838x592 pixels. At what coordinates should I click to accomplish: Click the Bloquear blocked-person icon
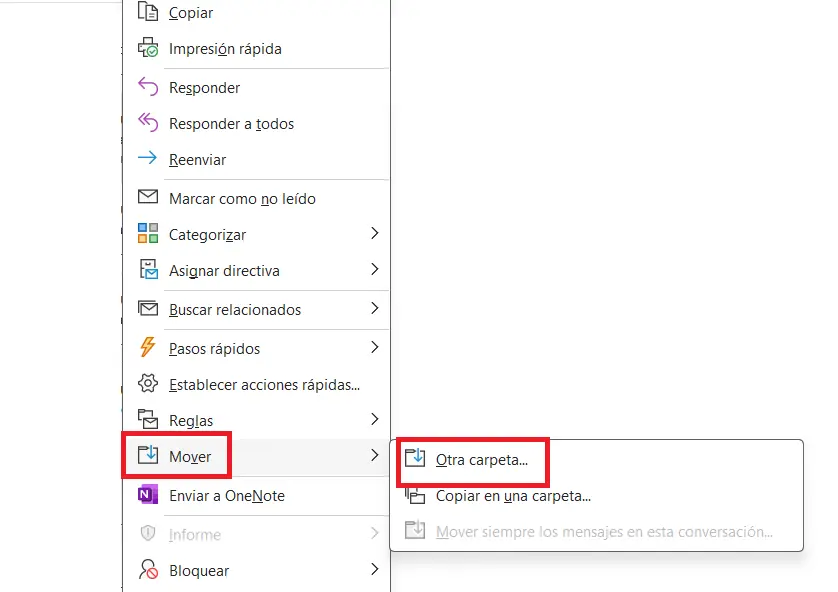coord(147,570)
